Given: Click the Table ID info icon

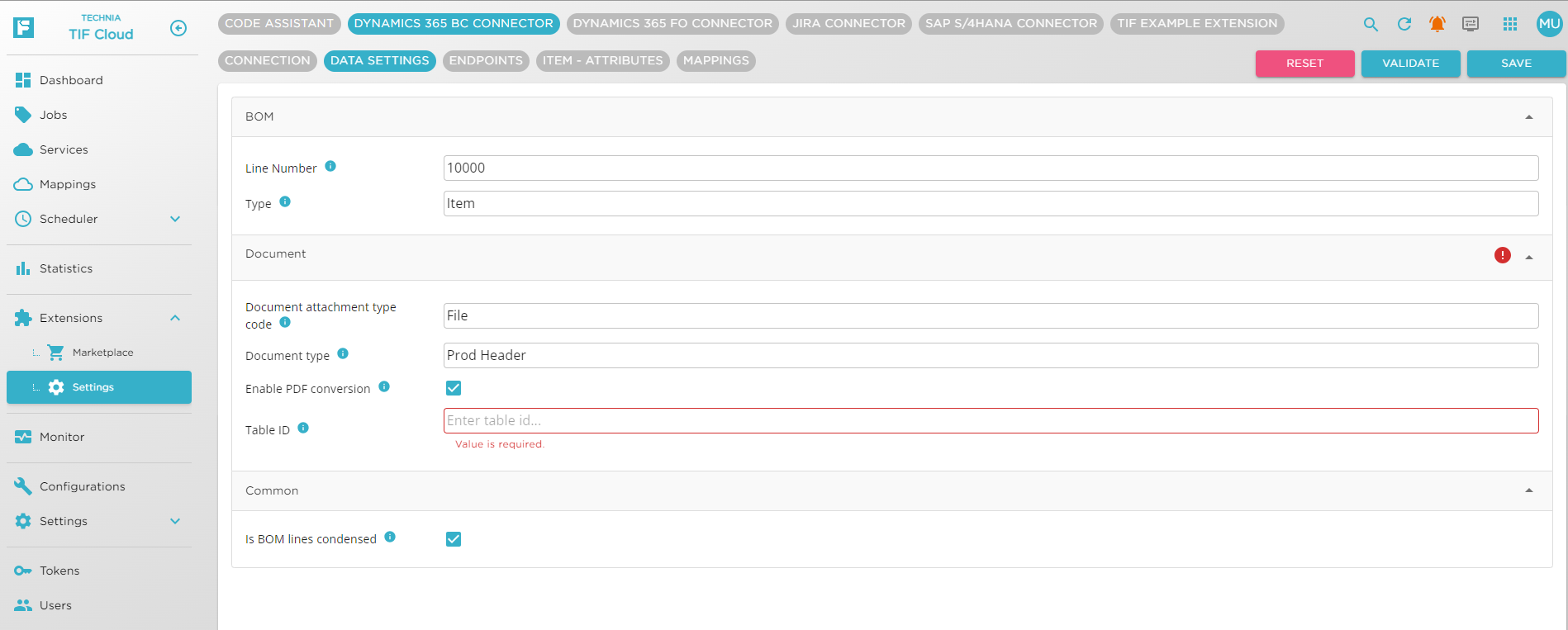Looking at the screenshot, I should tap(303, 428).
